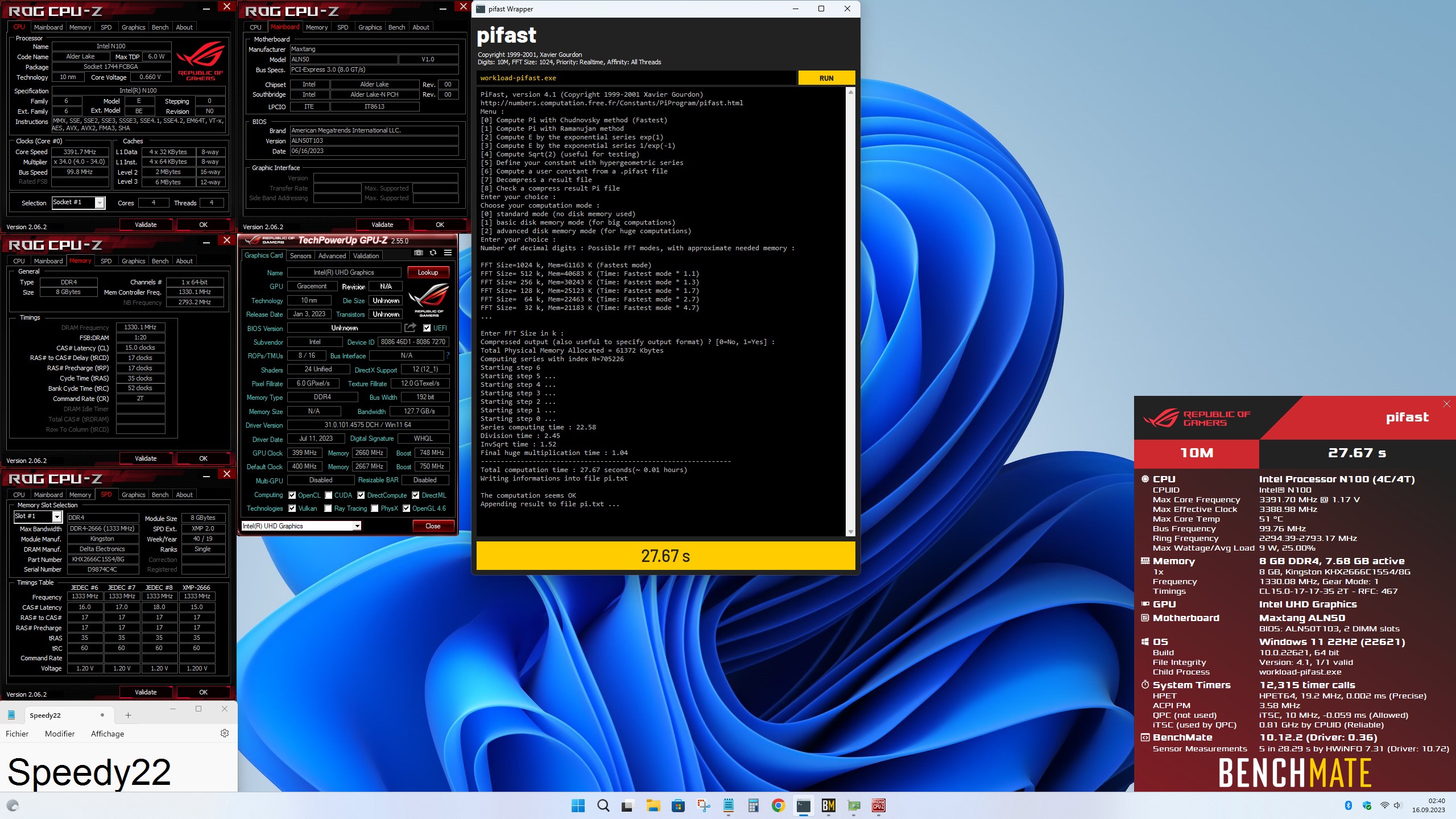Viewport: 1456px width, 819px height.
Task: Open Google Chrome from the taskbar
Action: [778, 805]
